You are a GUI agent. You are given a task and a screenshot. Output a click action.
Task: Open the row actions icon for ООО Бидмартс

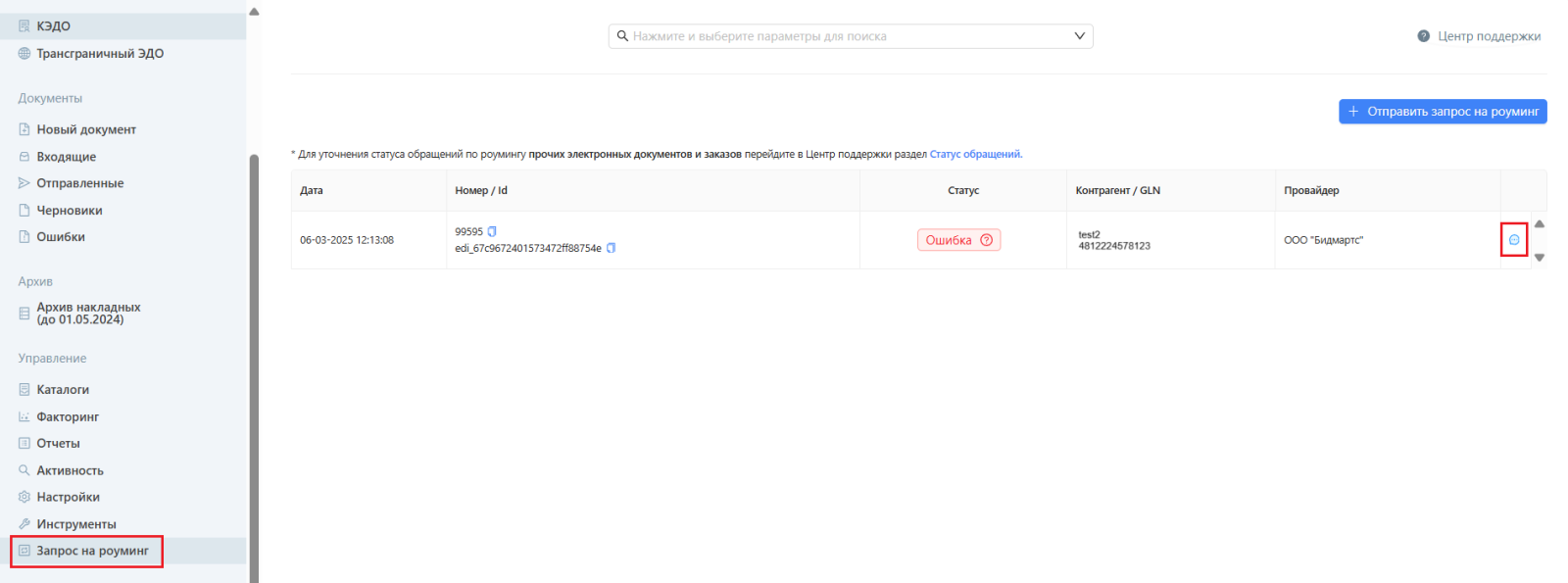click(x=1514, y=240)
